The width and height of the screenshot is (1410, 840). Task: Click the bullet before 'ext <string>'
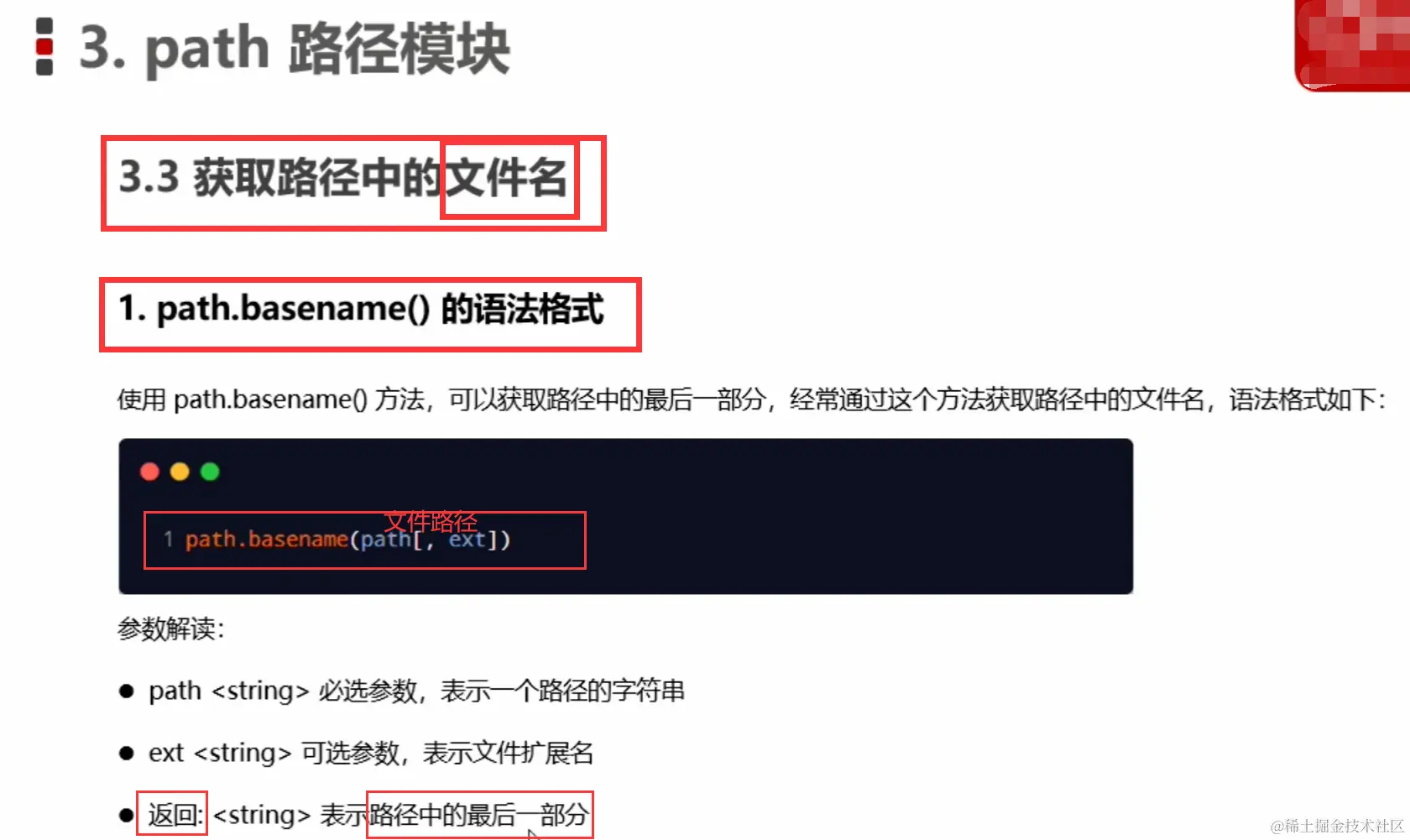click(127, 754)
